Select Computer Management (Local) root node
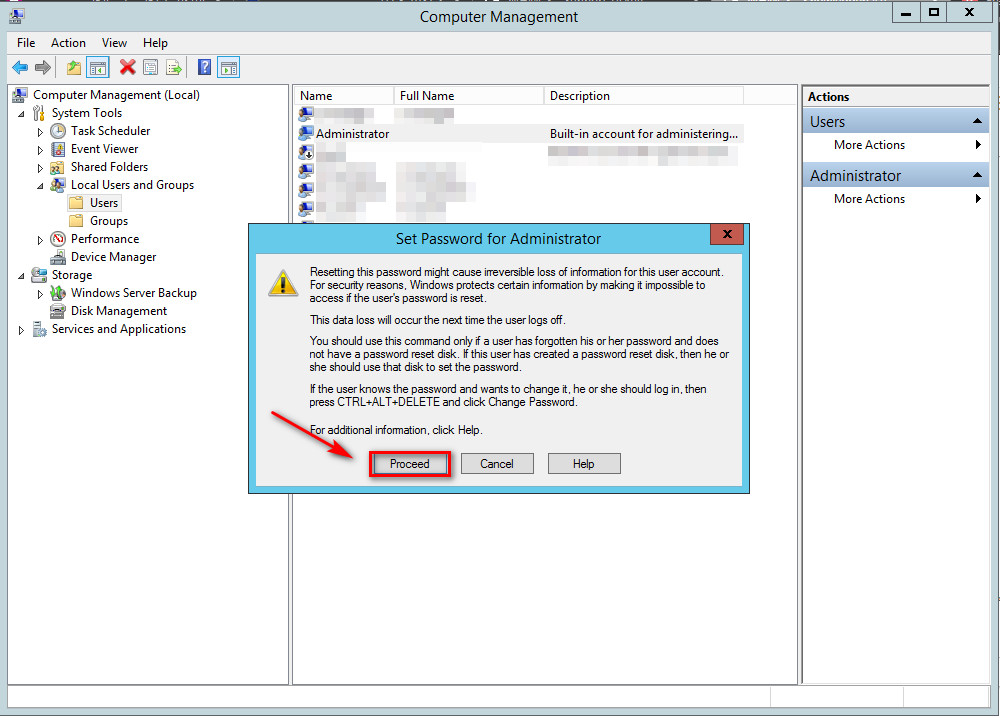1000x718 pixels. 116,94
